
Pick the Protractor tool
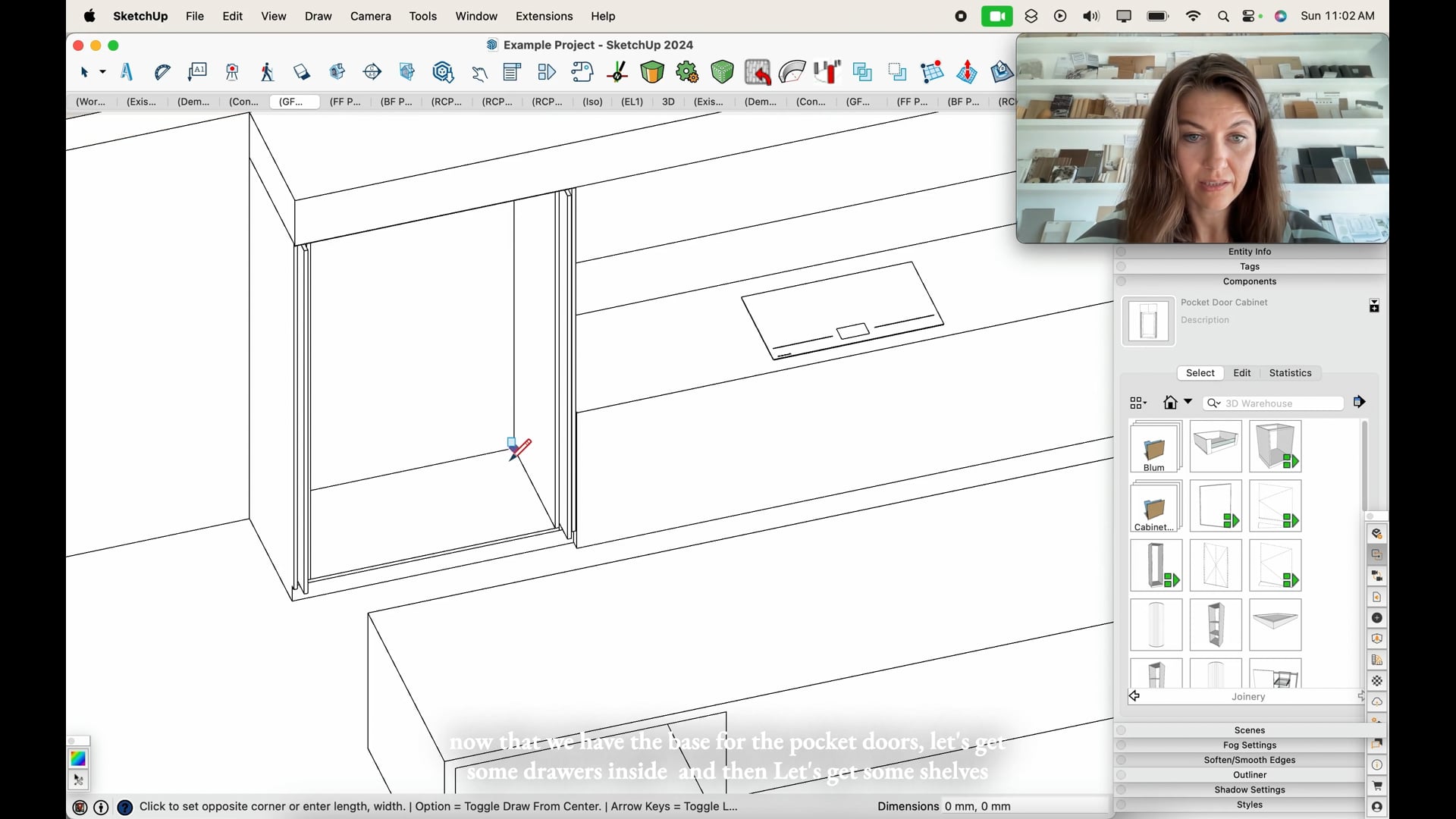(x=162, y=72)
